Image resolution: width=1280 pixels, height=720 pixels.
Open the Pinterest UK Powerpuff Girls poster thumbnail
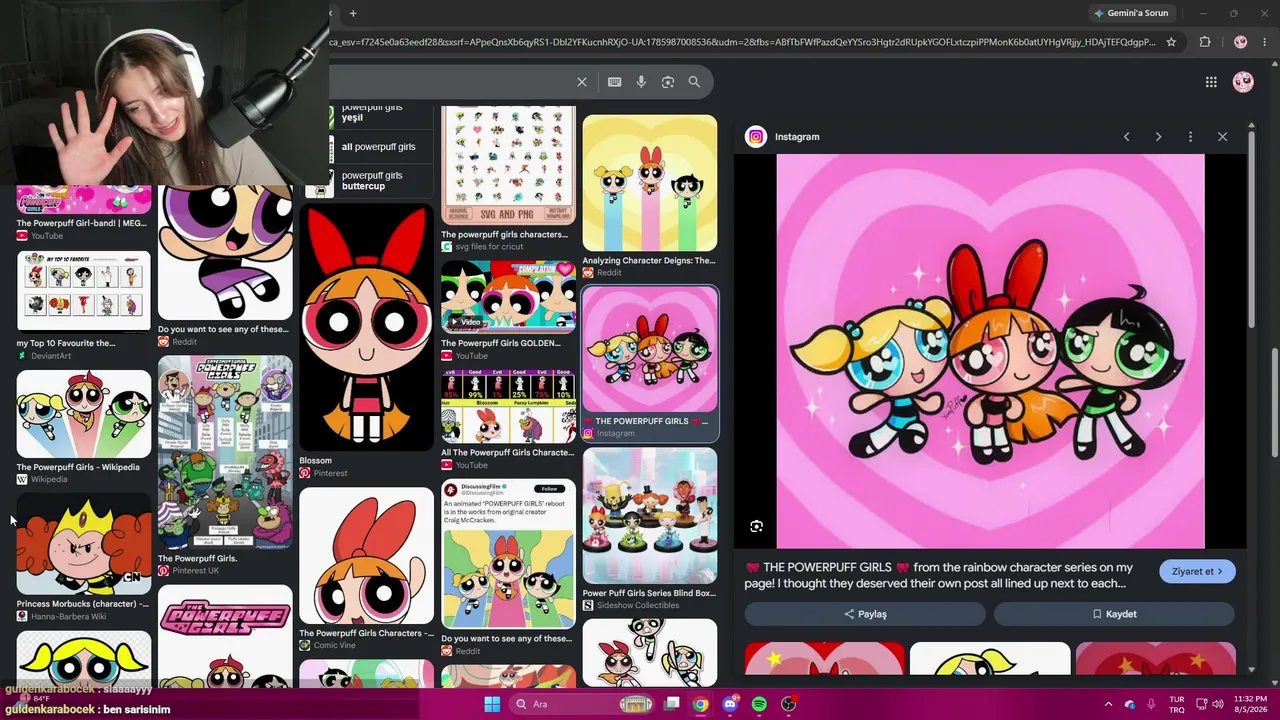pos(225,453)
